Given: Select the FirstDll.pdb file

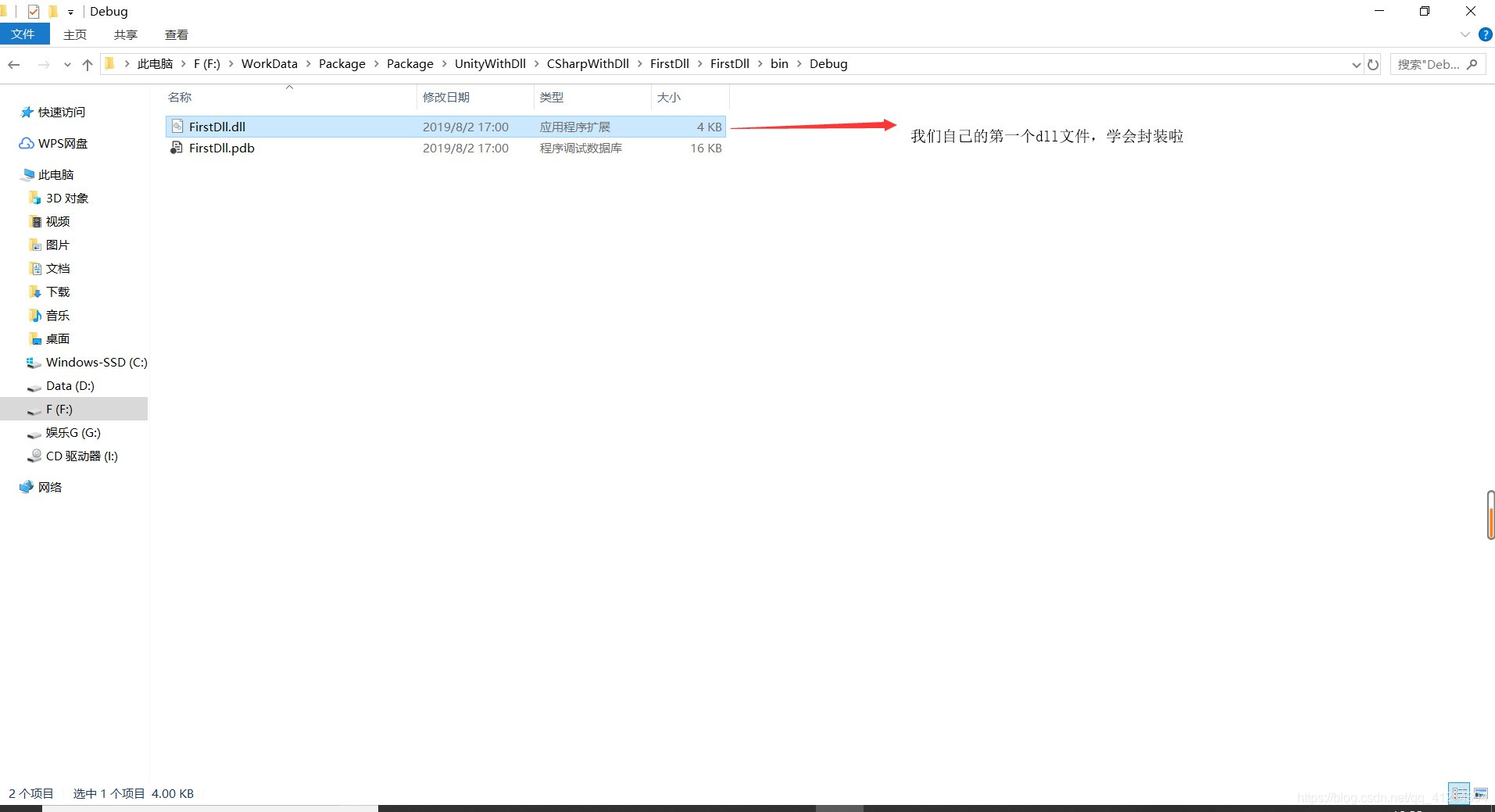Looking at the screenshot, I should pyautogui.click(x=445, y=148).
